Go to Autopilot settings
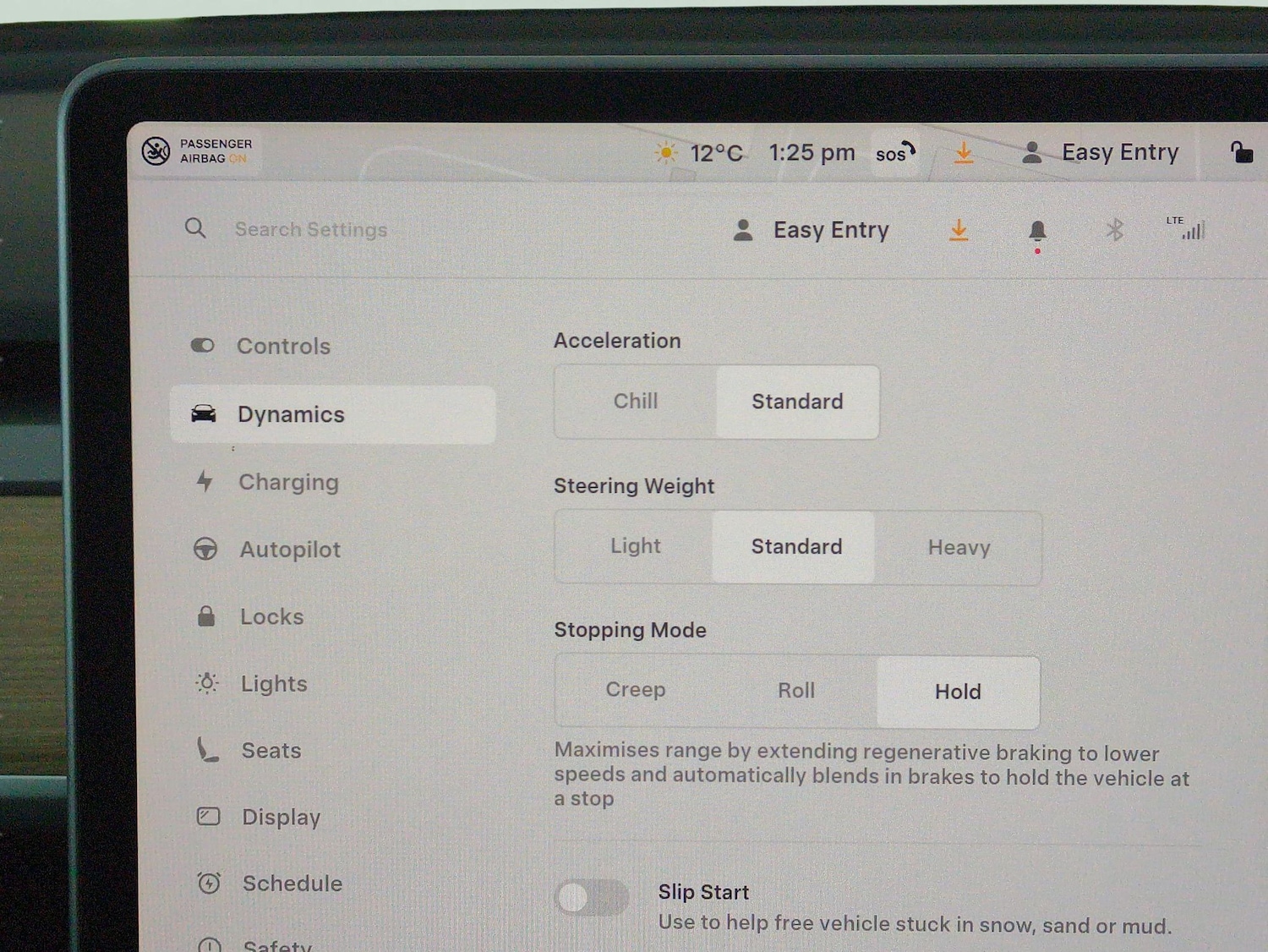Image resolution: width=1268 pixels, height=952 pixels. 290,550
